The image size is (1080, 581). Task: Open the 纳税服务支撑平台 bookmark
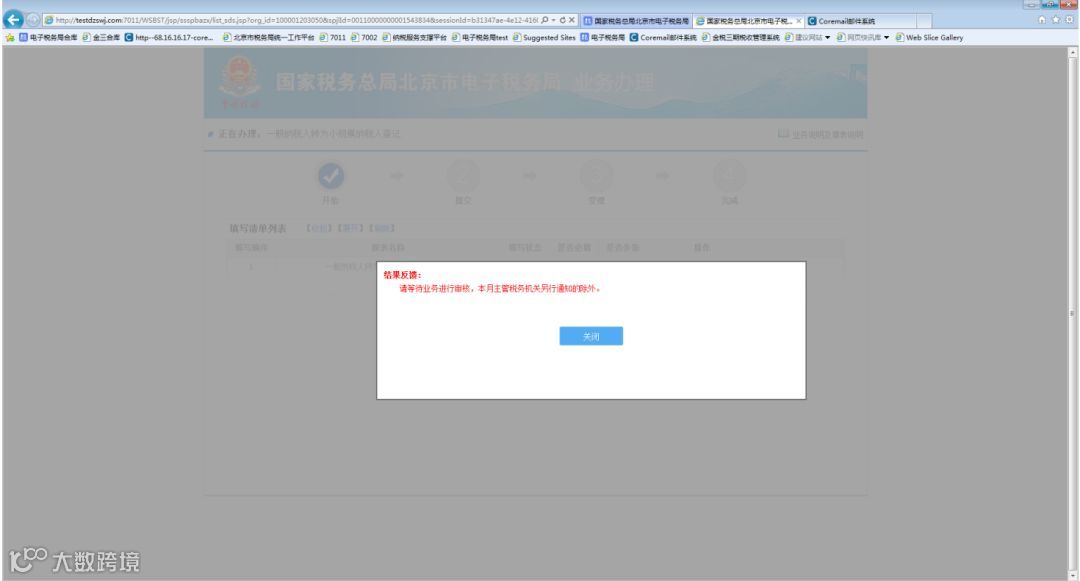pyautogui.click(x=414, y=38)
